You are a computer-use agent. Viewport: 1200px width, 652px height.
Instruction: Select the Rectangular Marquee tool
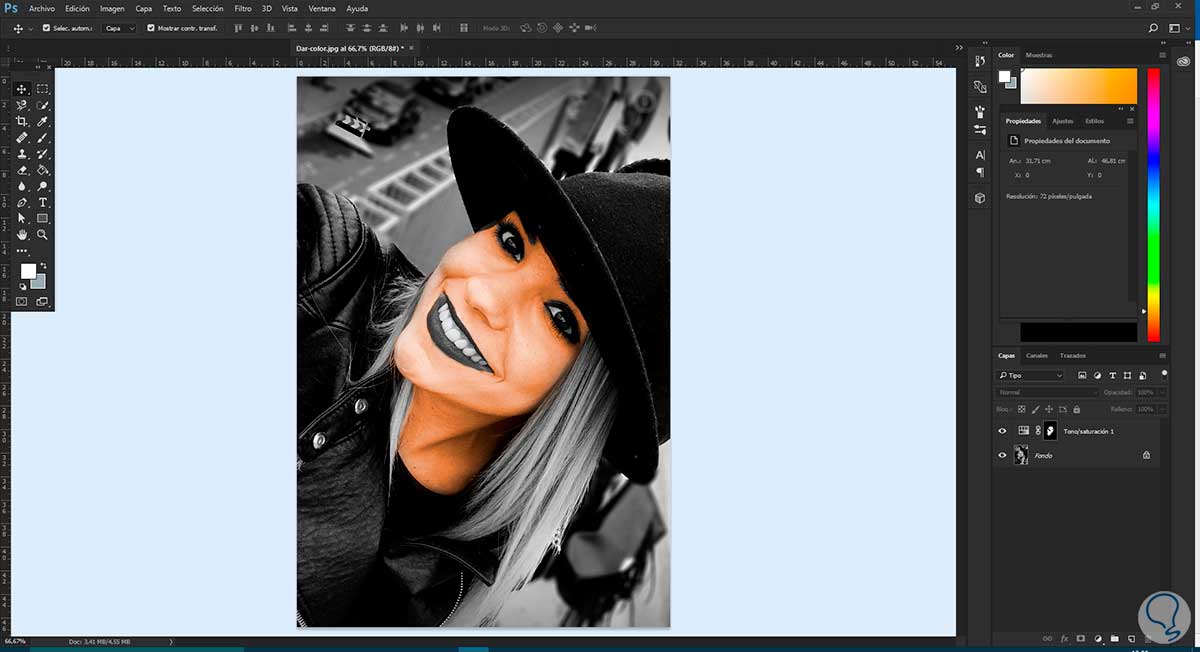point(43,89)
